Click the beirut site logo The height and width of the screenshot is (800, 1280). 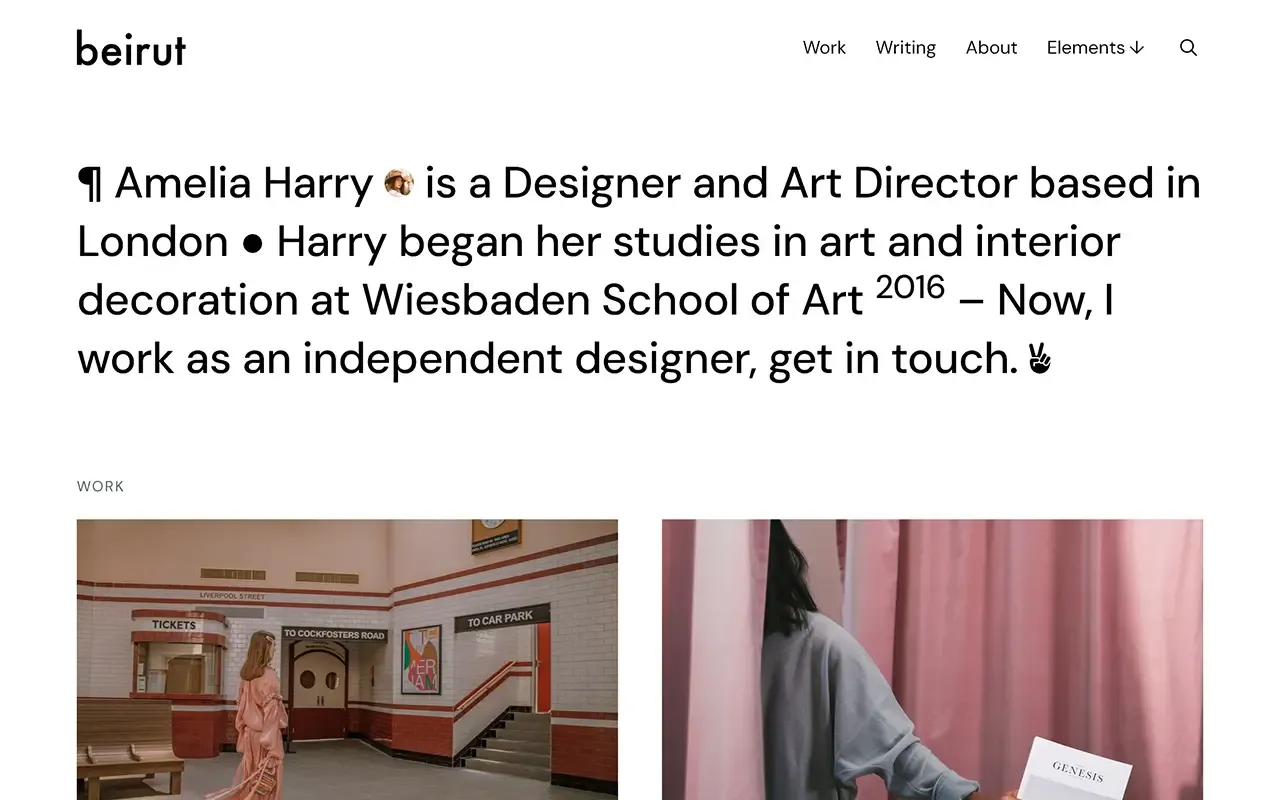pos(131,48)
